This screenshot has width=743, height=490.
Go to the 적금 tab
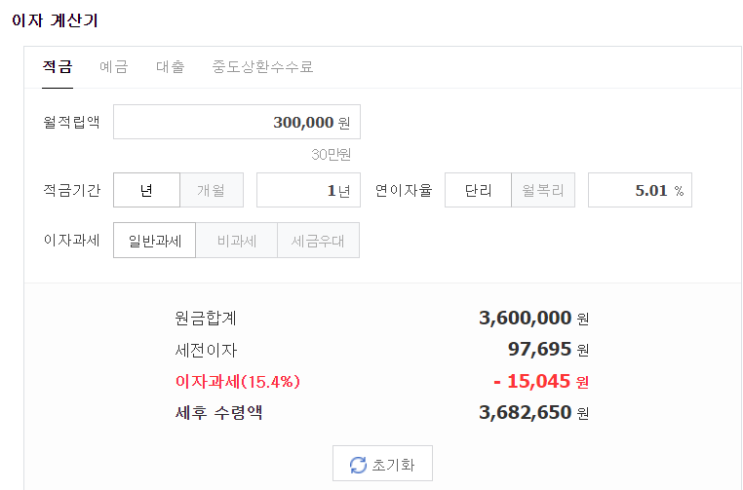coord(57,67)
